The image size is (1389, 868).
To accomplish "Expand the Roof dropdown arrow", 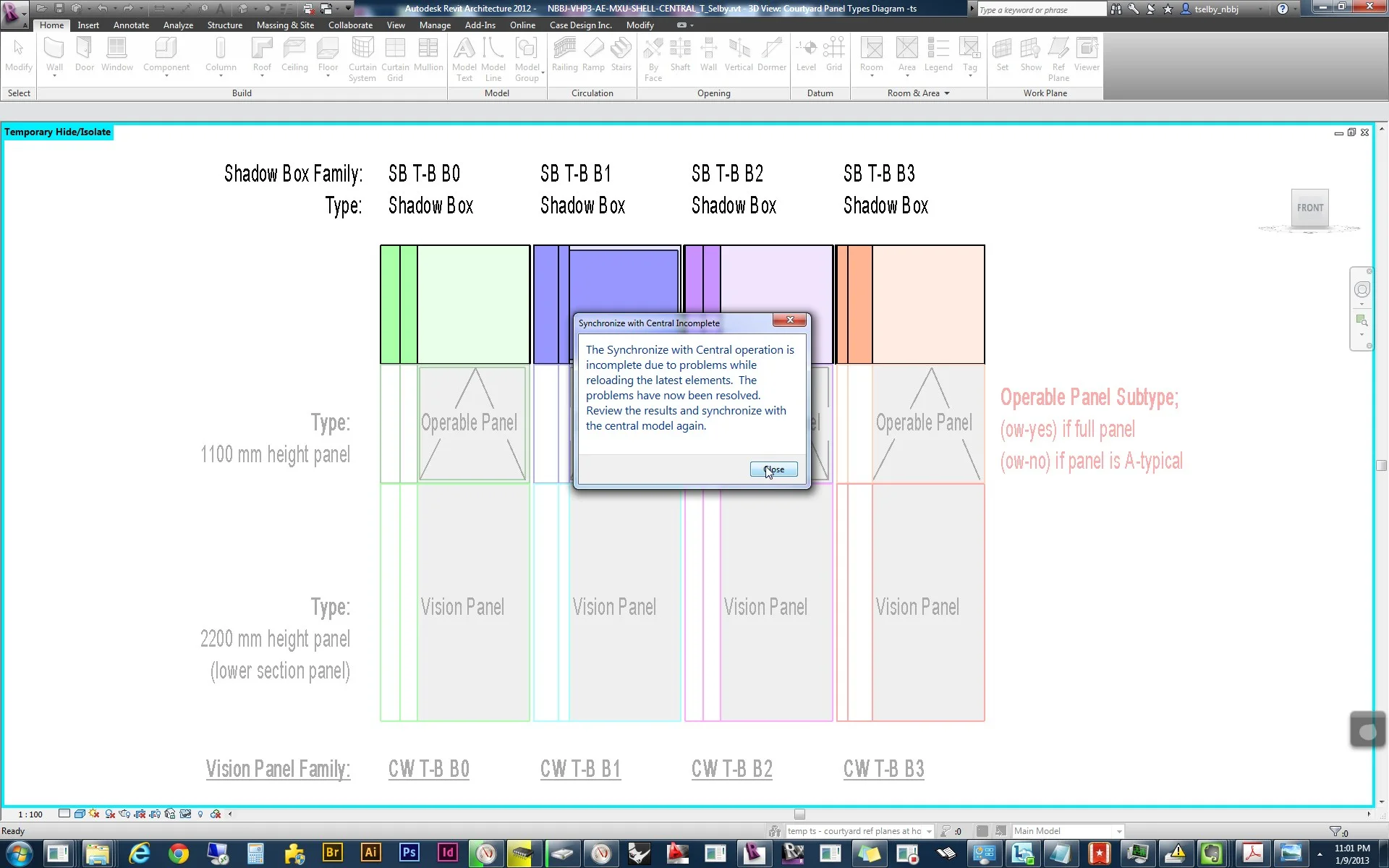I will point(262,75).
